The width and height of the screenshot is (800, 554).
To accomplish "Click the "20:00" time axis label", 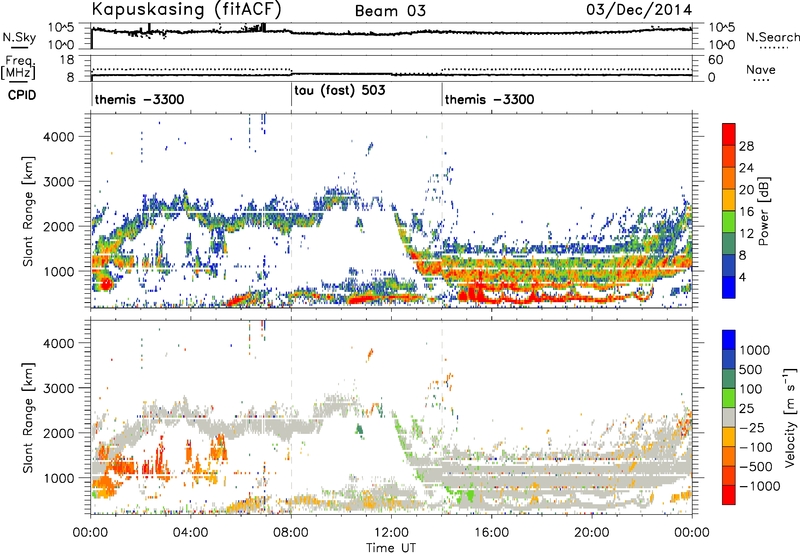I will (592, 533).
